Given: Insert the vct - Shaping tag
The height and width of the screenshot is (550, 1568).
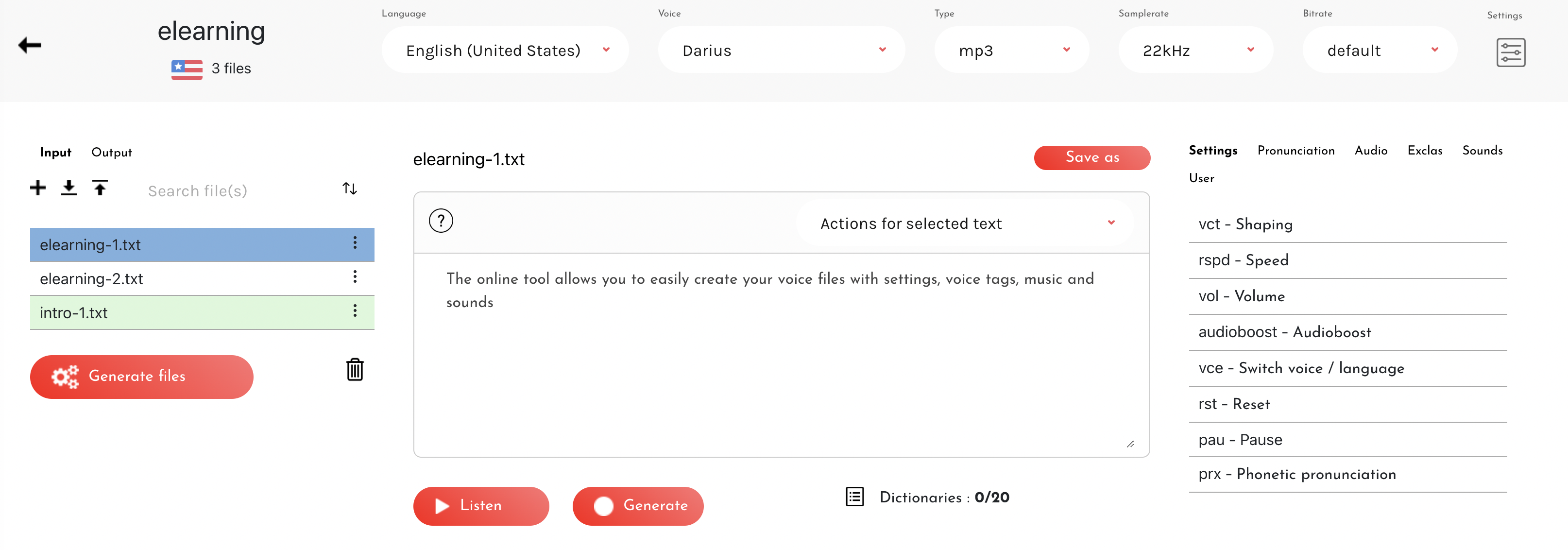Looking at the screenshot, I should pos(1347,225).
